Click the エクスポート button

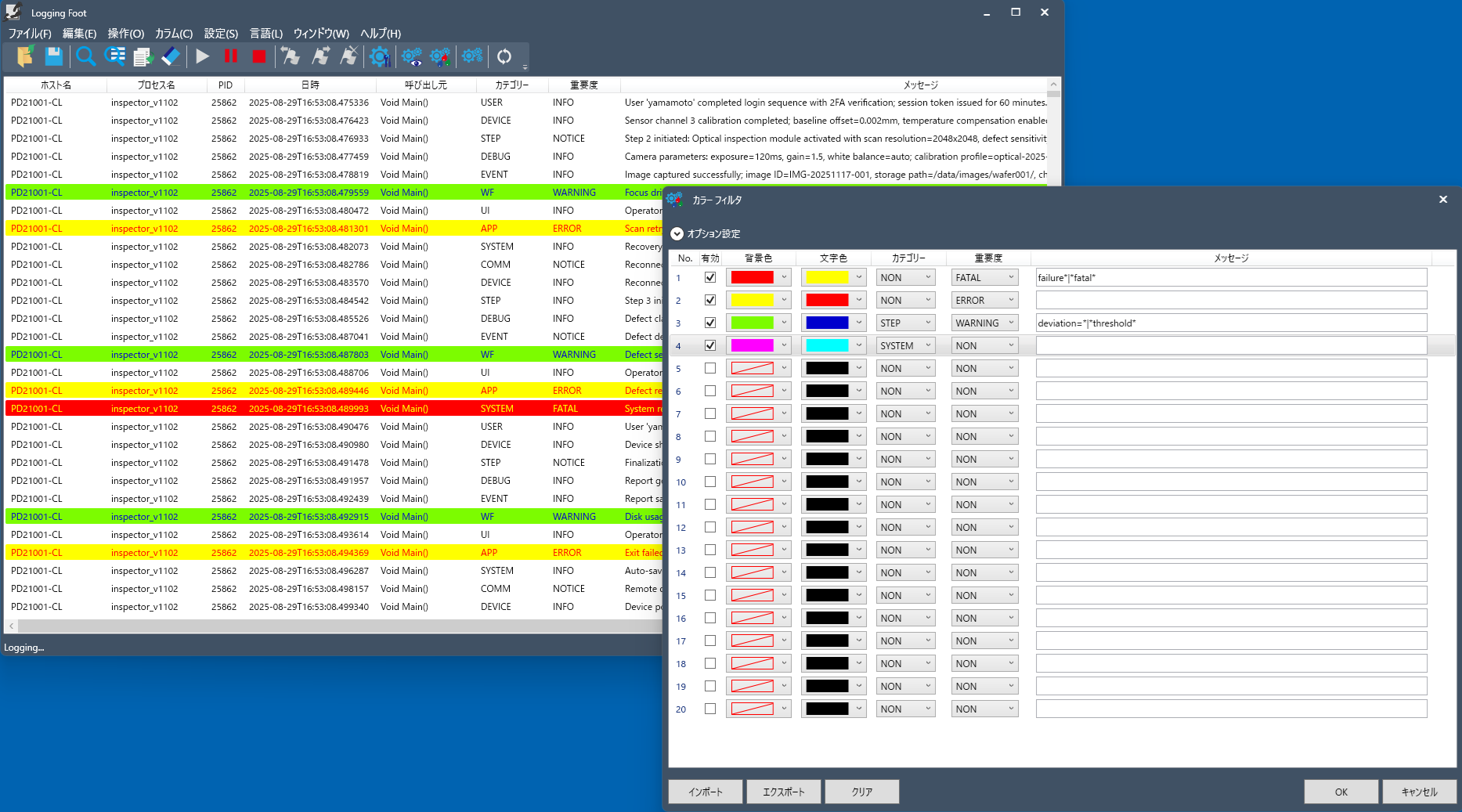tap(784, 792)
